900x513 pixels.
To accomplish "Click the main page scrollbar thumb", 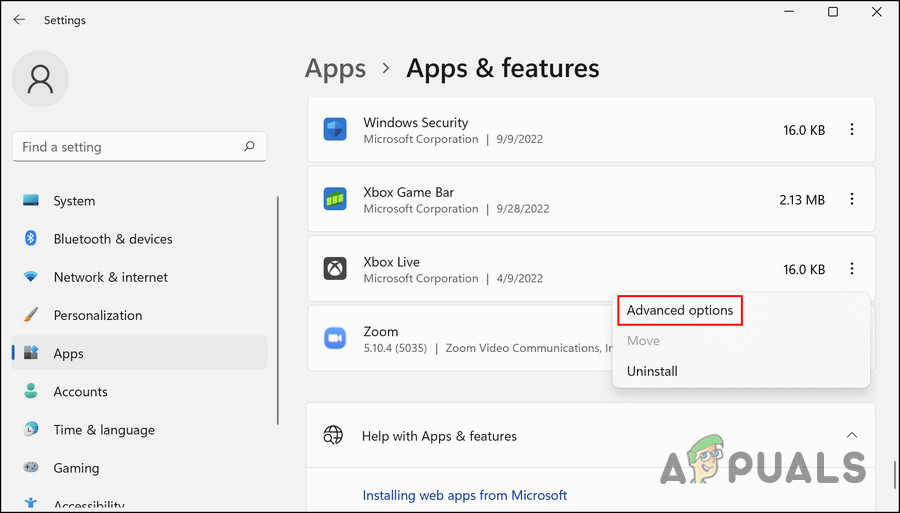I will [894, 474].
